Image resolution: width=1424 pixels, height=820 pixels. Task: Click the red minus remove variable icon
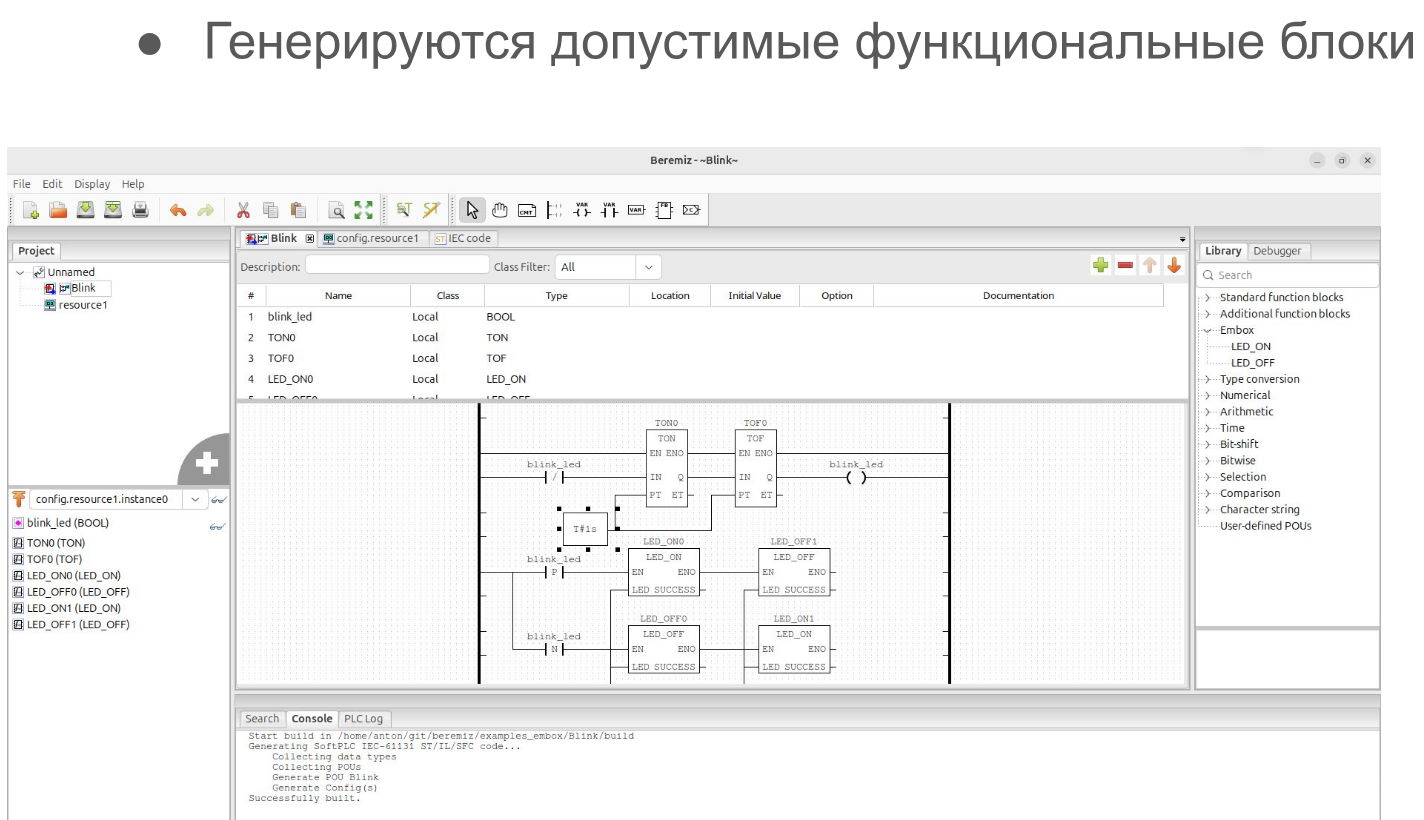point(1125,266)
